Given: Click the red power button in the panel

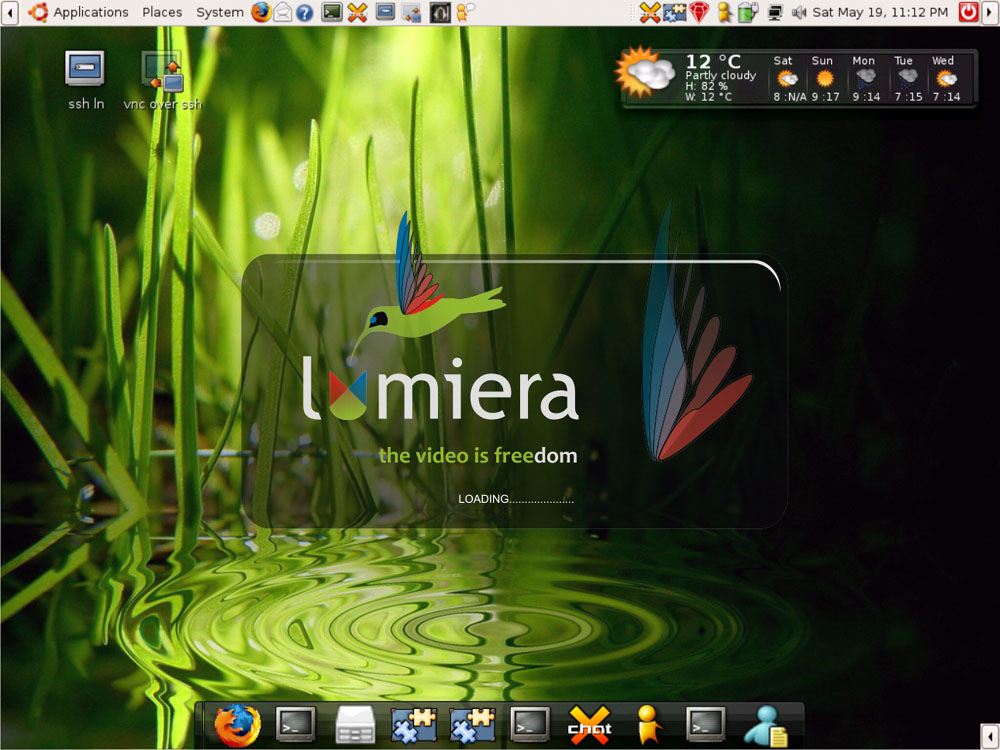Looking at the screenshot, I should coord(967,12).
